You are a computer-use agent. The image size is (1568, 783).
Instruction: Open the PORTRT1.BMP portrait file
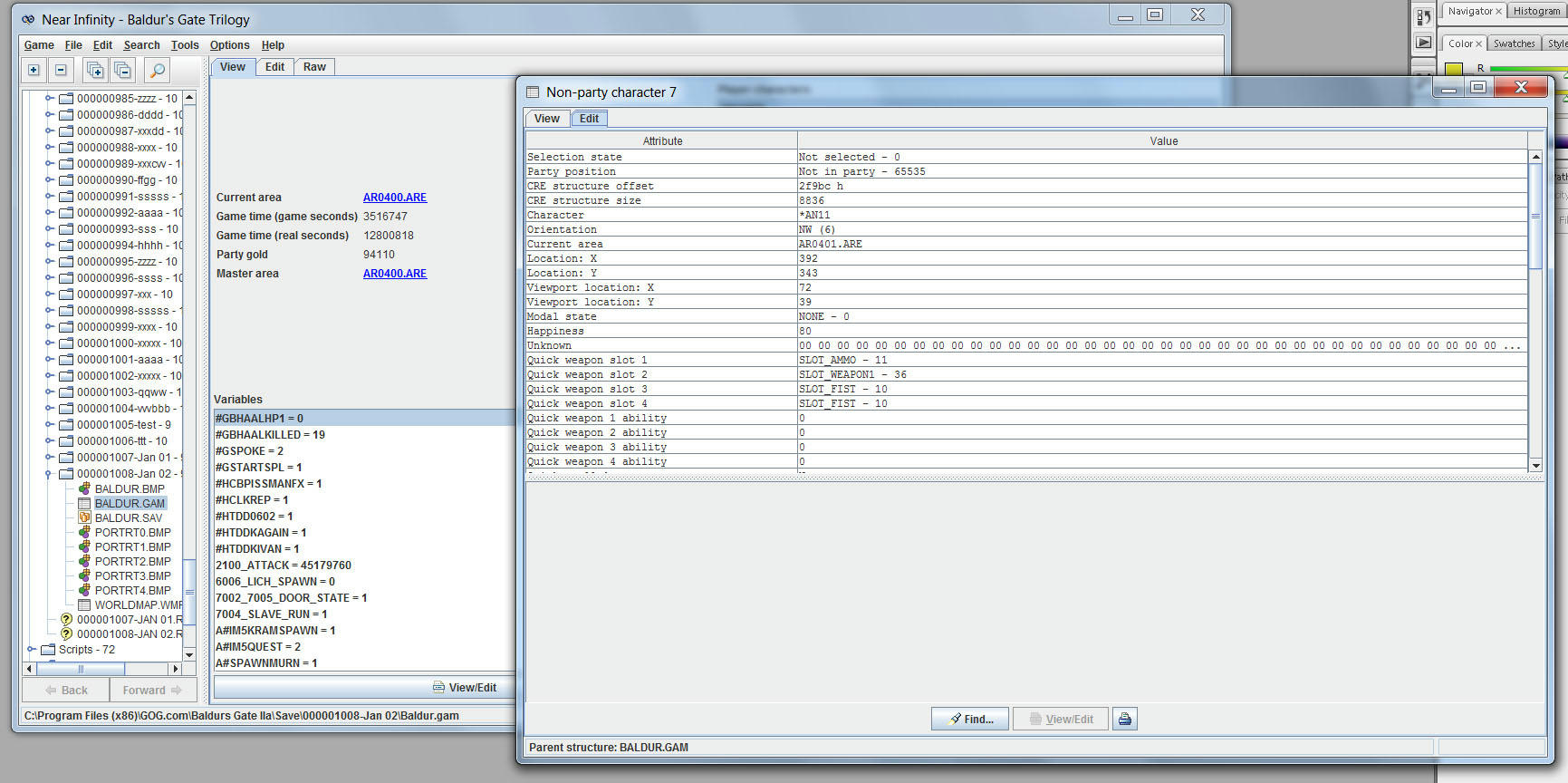point(132,546)
